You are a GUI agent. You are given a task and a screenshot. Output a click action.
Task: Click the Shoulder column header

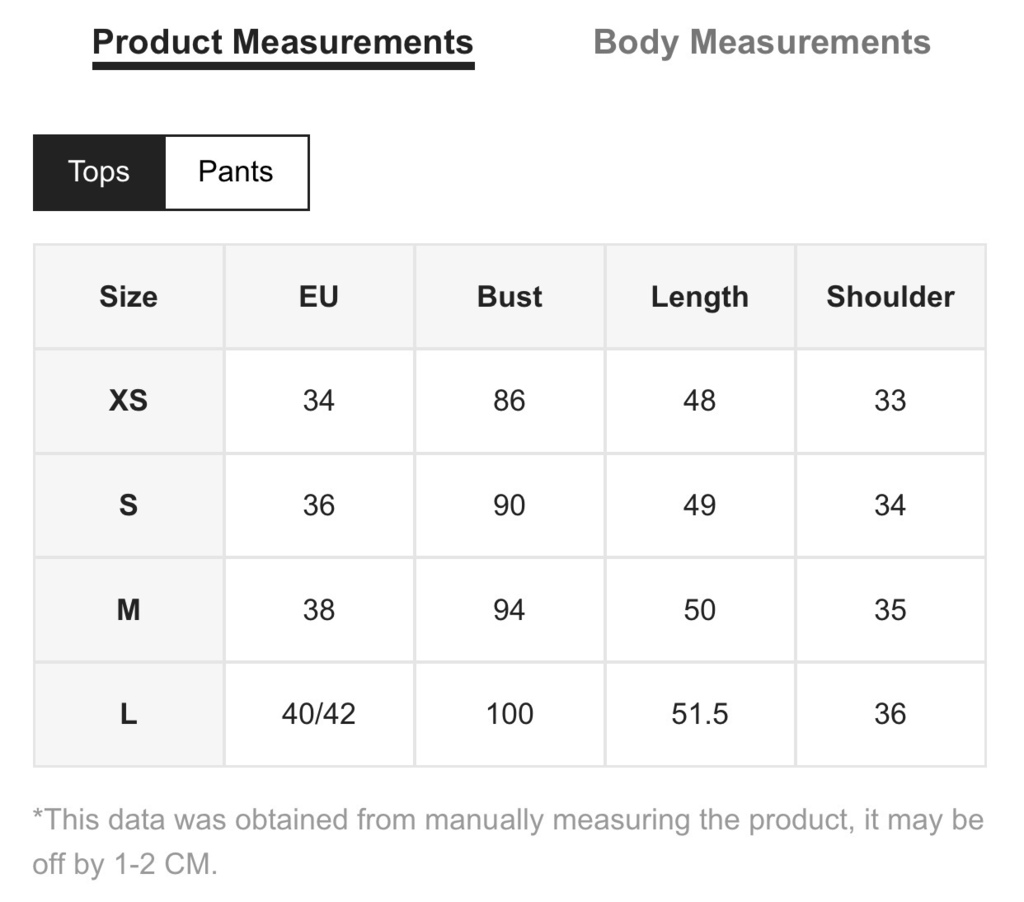pyautogui.click(x=890, y=297)
